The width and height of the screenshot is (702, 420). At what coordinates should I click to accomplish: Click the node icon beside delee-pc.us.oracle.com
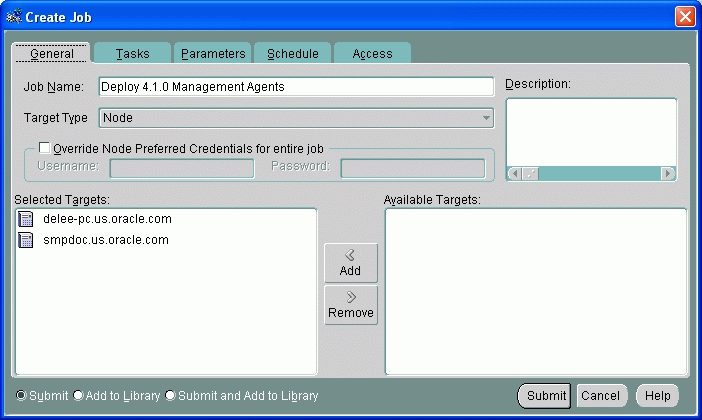pyautogui.click(x=26, y=219)
